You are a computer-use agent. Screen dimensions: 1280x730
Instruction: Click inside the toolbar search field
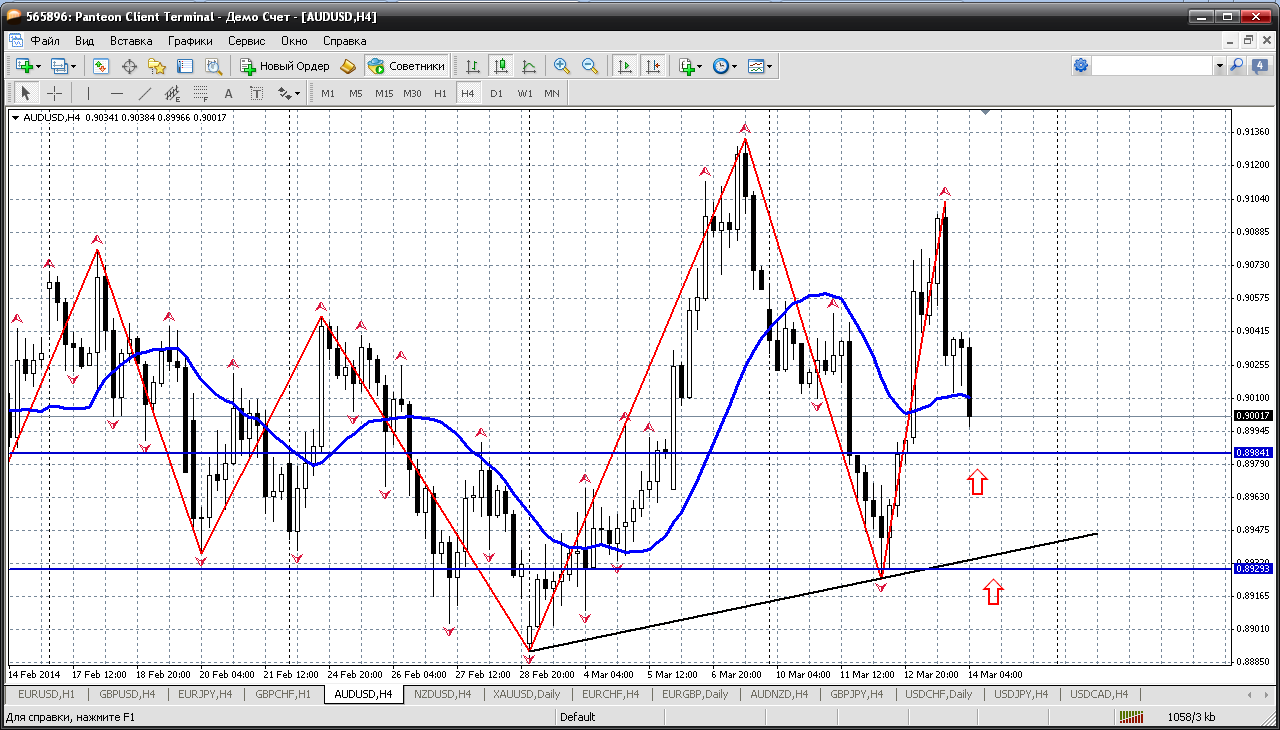click(x=1152, y=66)
